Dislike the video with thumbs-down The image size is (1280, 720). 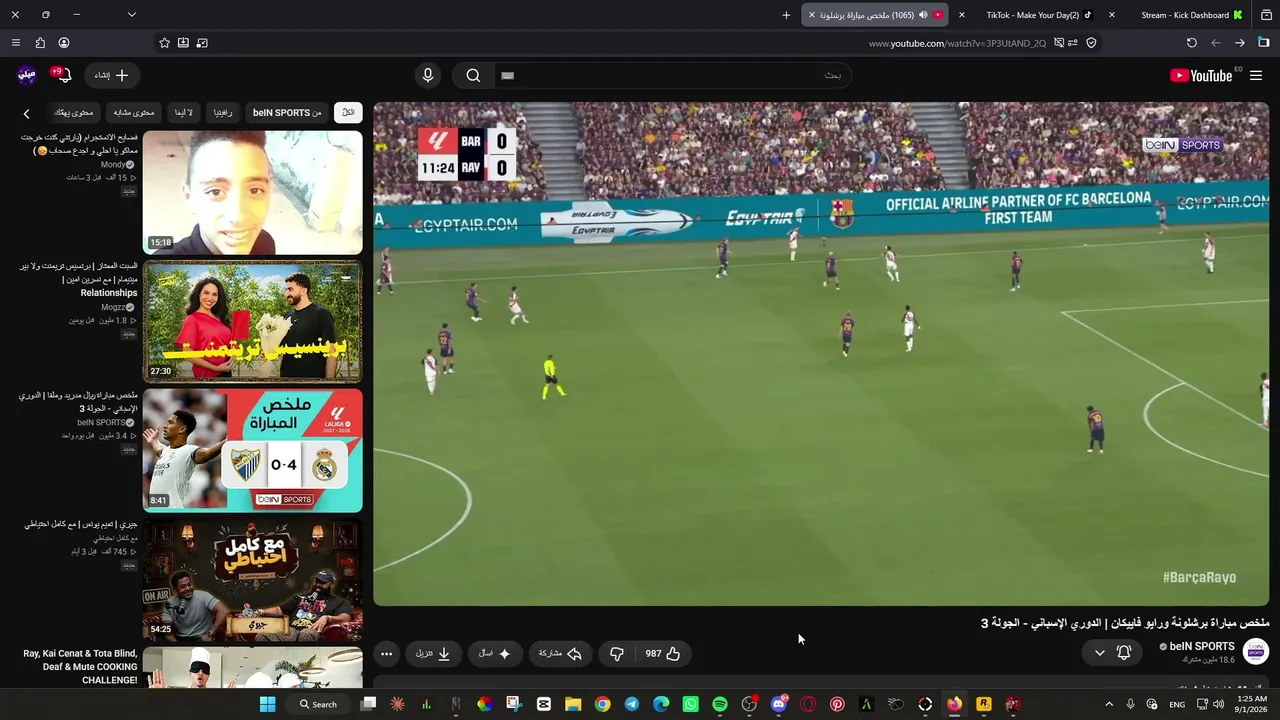pyautogui.click(x=617, y=653)
